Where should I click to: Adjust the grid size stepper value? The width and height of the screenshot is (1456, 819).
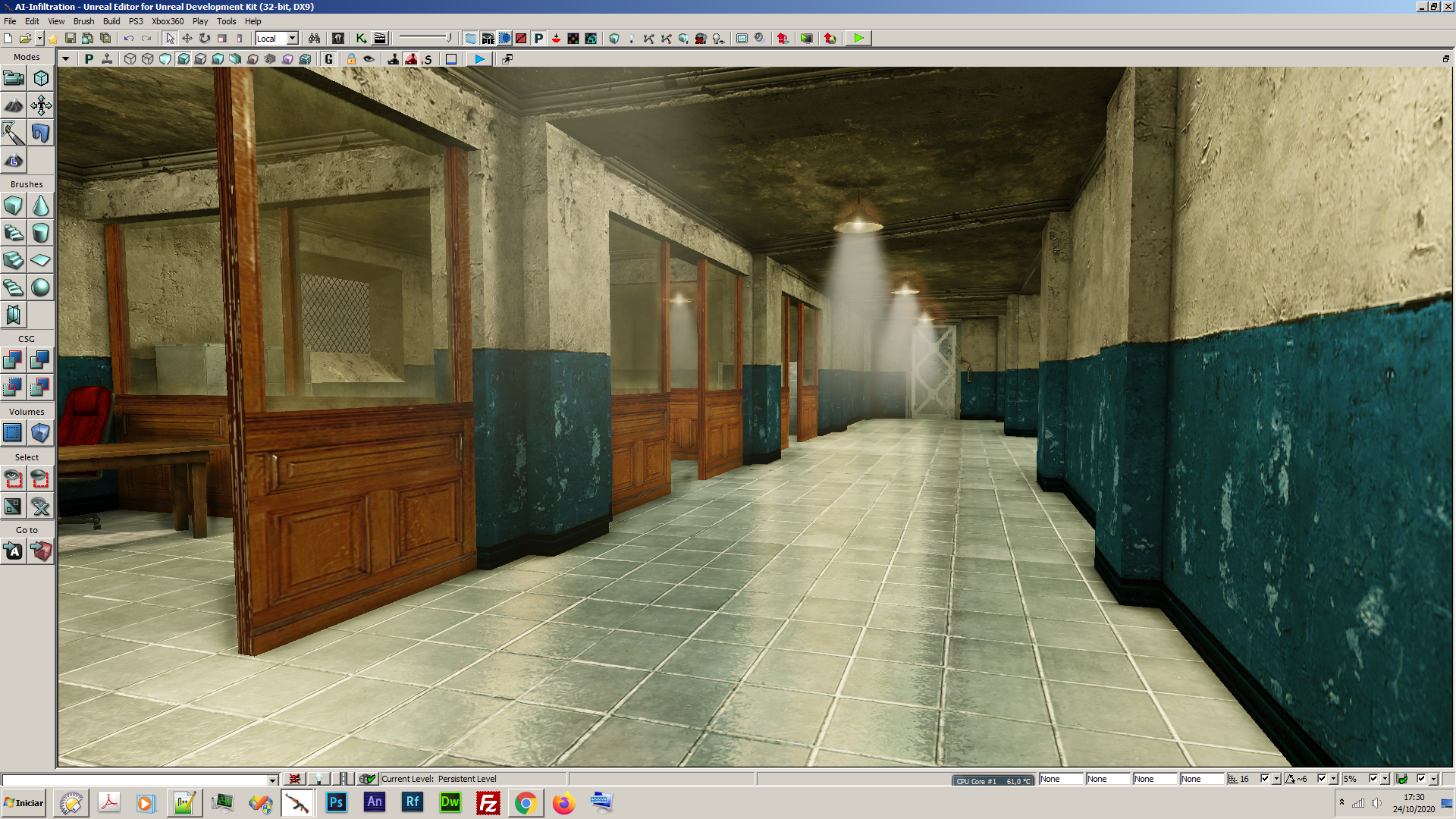click(x=1279, y=779)
